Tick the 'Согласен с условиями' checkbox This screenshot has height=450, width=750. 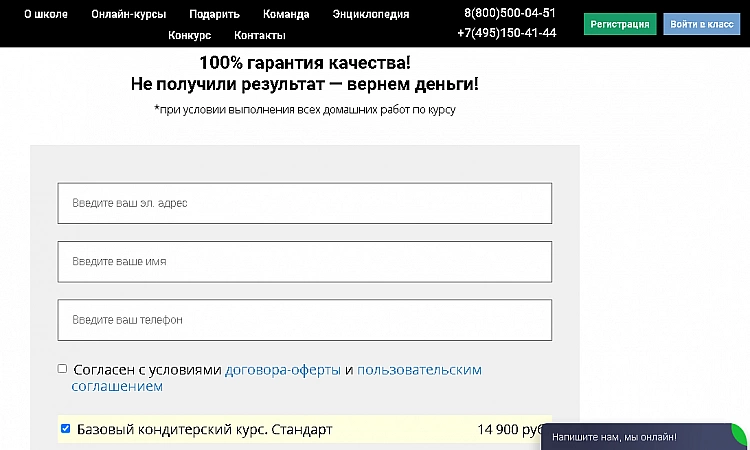coord(63,369)
